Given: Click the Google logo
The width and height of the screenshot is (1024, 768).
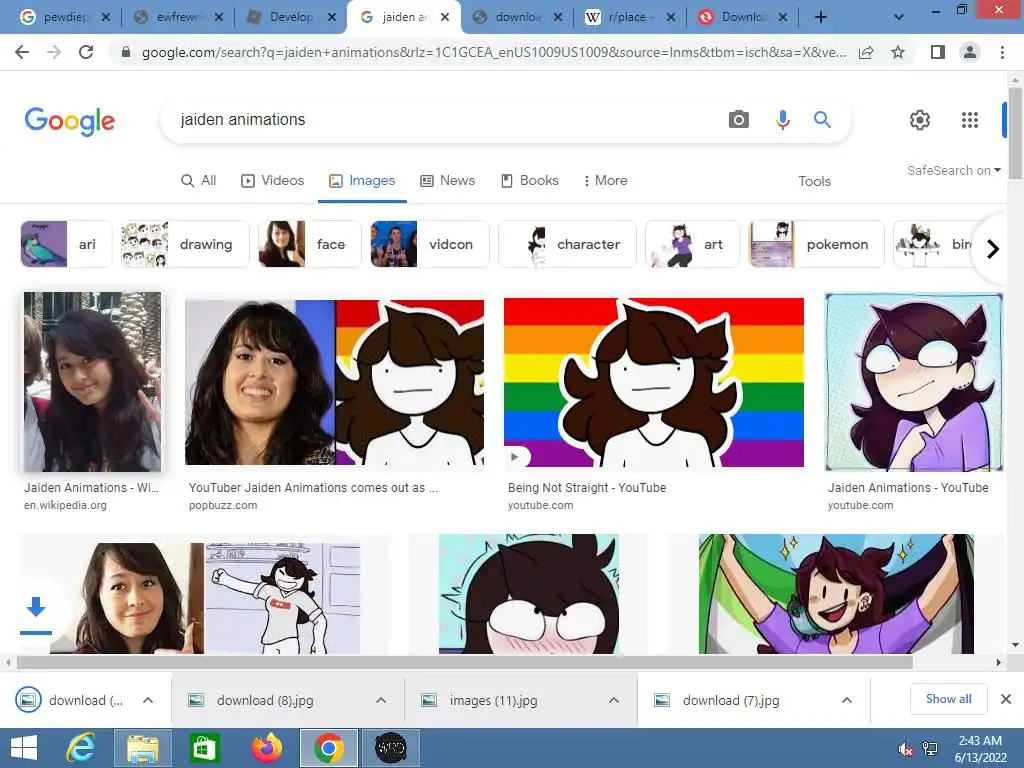Looking at the screenshot, I should [x=70, y=121].
